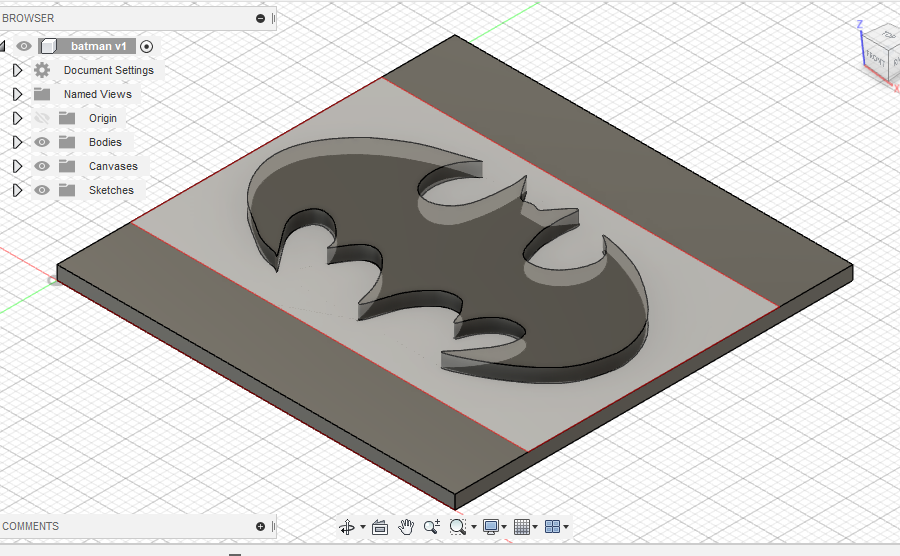Viewport: 900px width, 556px height.
Task: Select the Bodies label
Action: click(105, 142)
